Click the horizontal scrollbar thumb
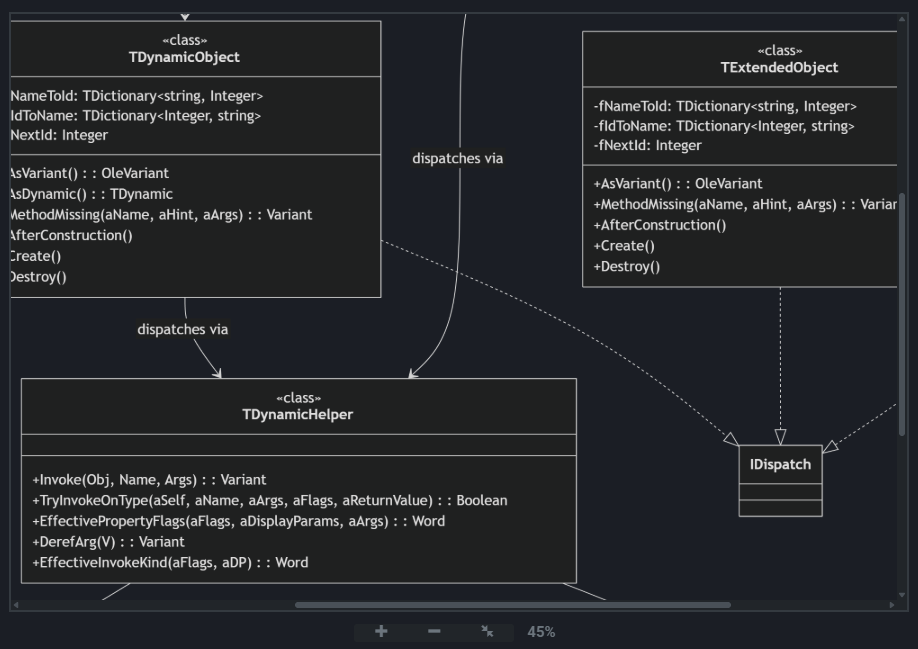This screenshot has height=649, width=918. pos(513,605)
